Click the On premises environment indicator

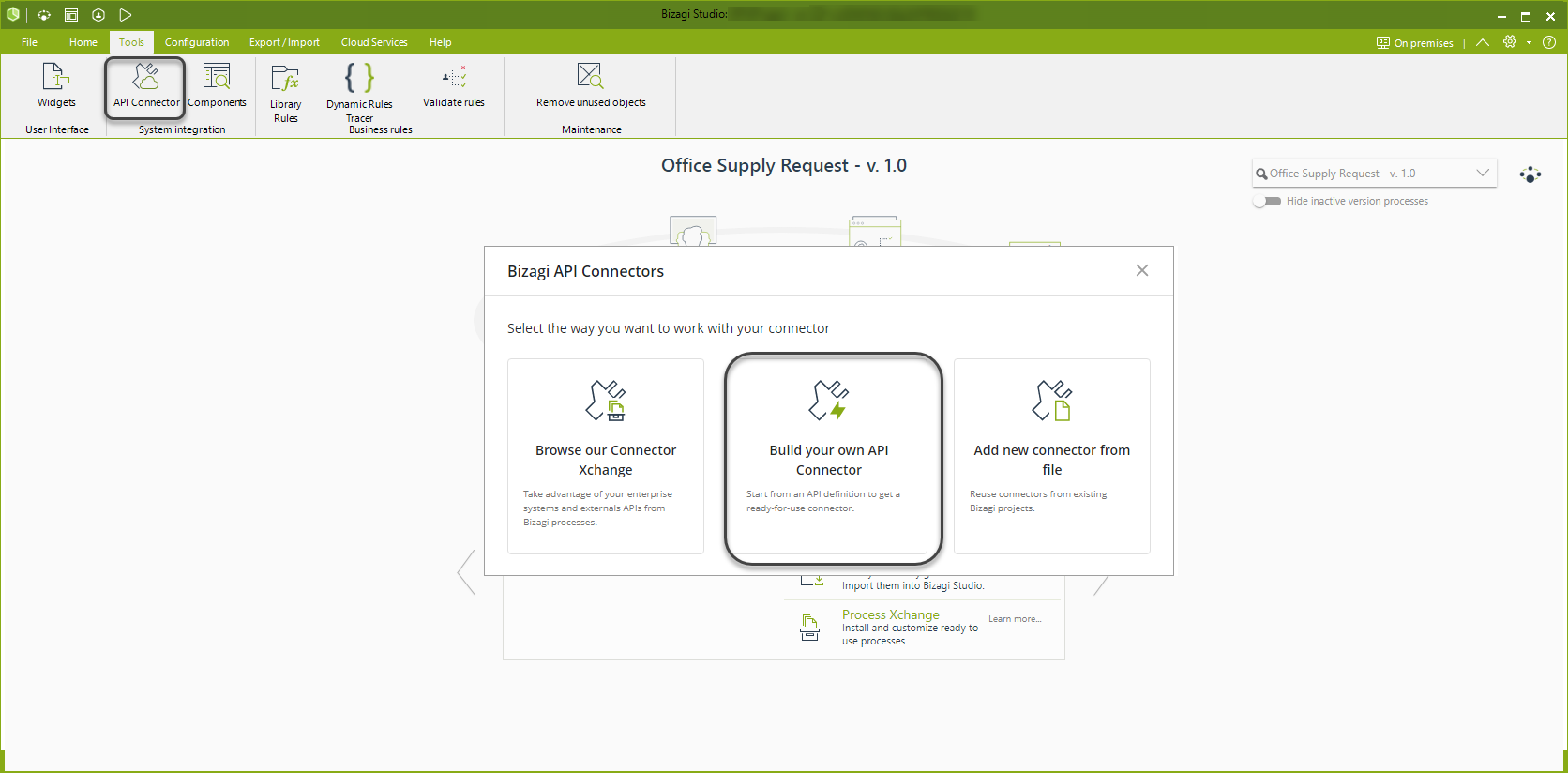[1414, 43]
